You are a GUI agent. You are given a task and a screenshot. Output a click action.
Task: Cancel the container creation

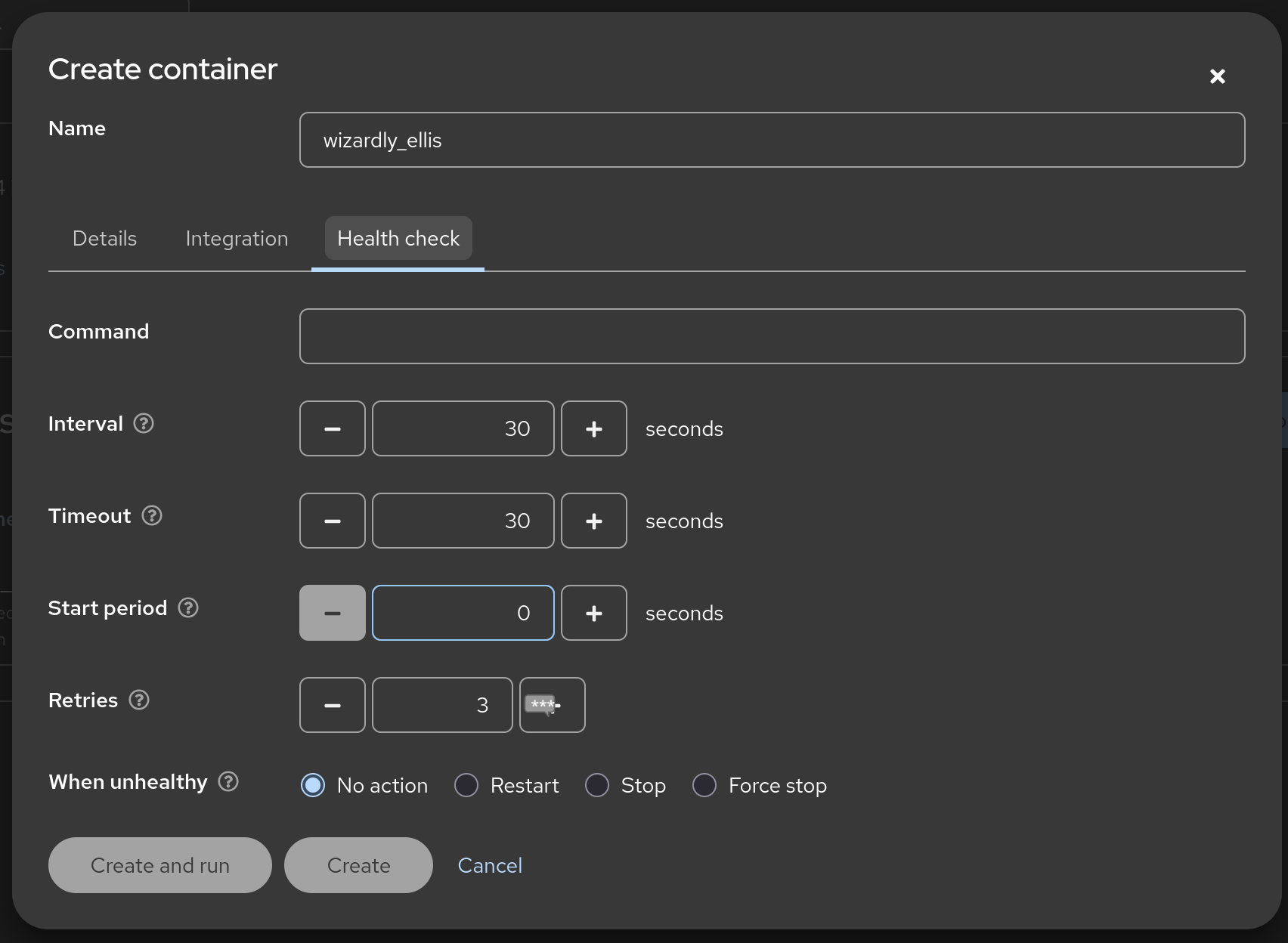[x=490, y=865]
